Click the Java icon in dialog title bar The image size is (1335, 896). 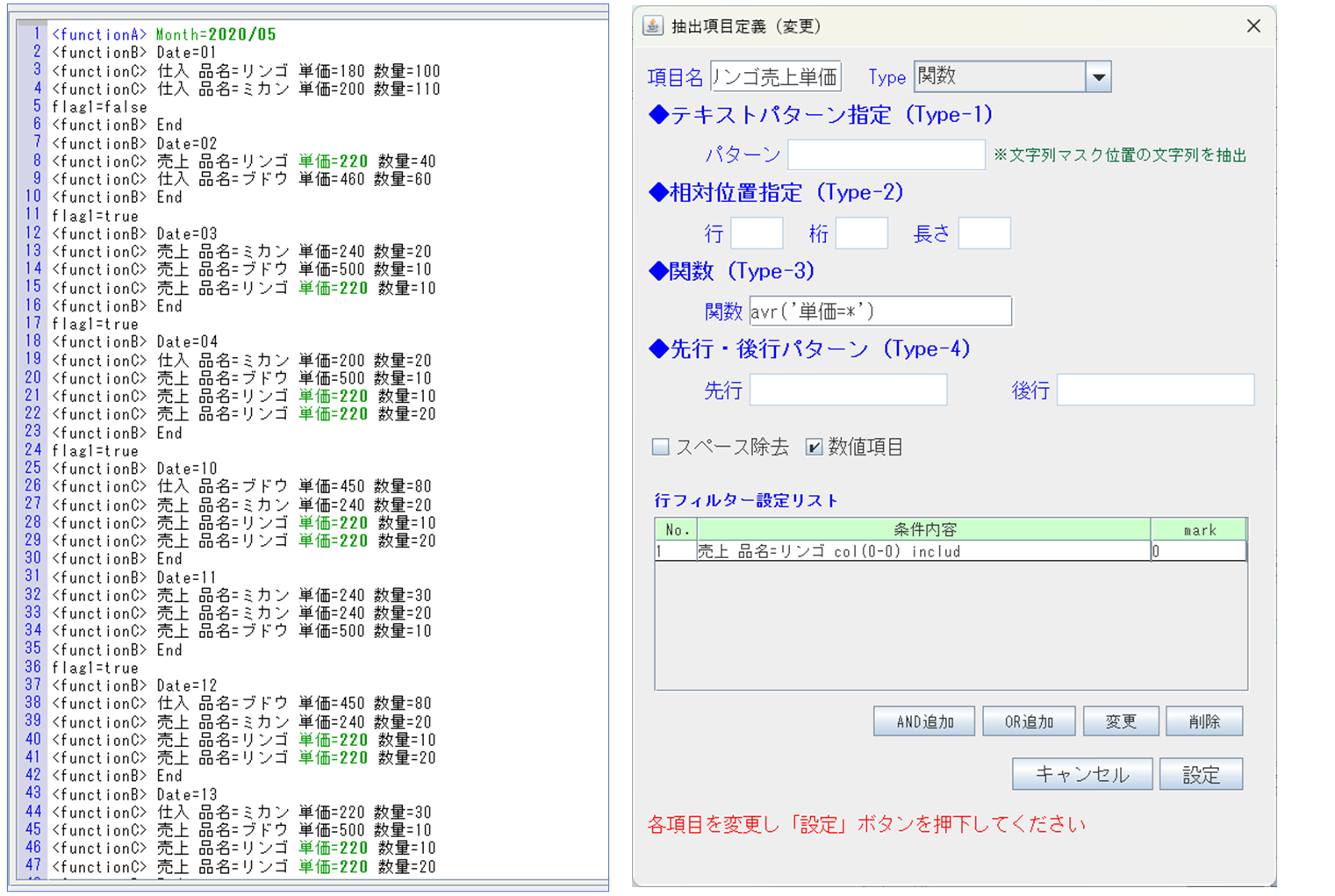point(652,25)
